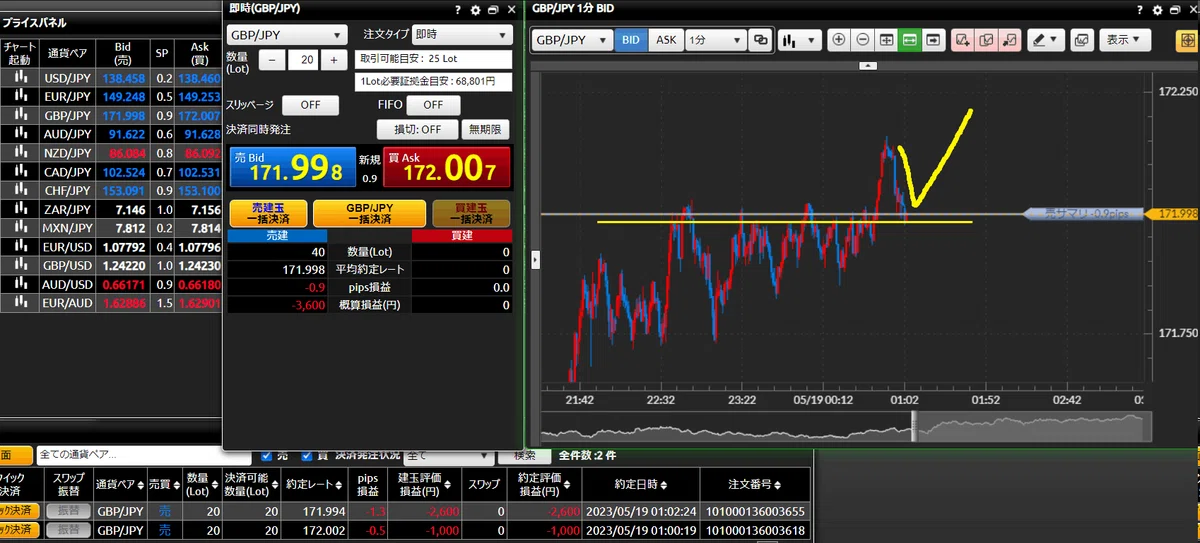Click the grid layout chart icon
Screen dimensions: 1200x543
(x=886, y=40)
